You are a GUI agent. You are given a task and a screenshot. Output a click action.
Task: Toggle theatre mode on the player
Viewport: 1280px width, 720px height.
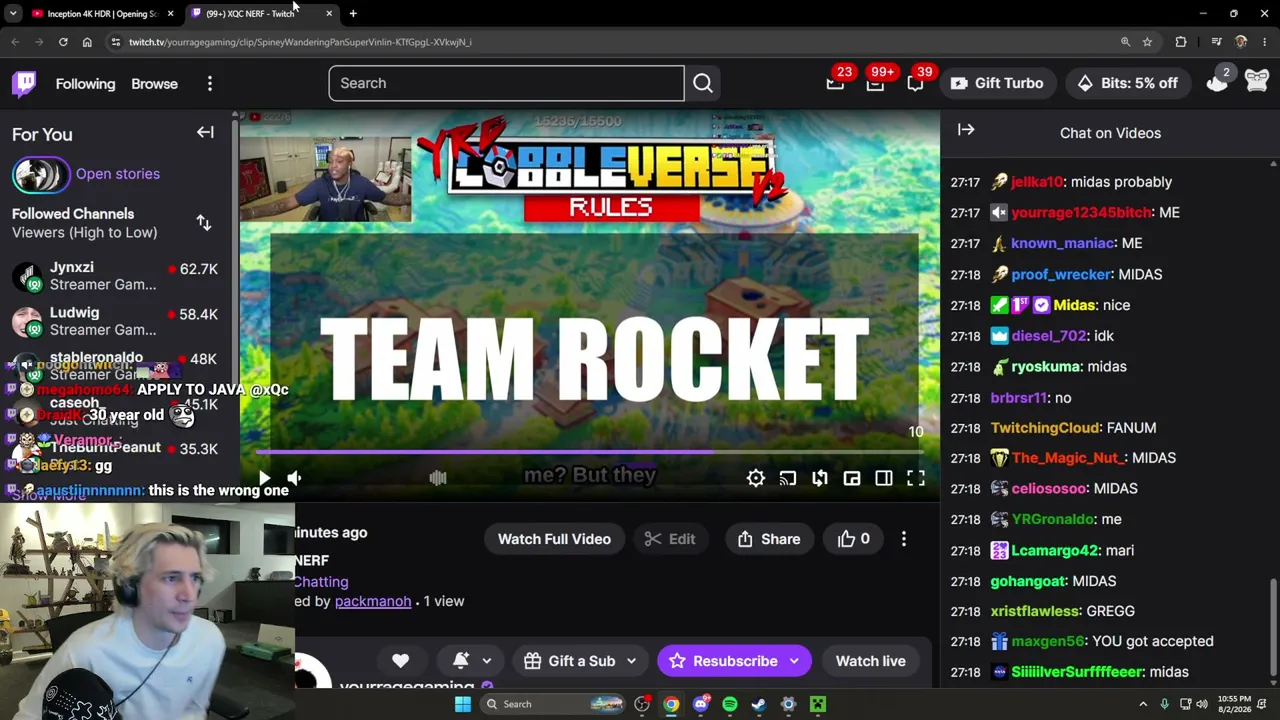point(884,479)
